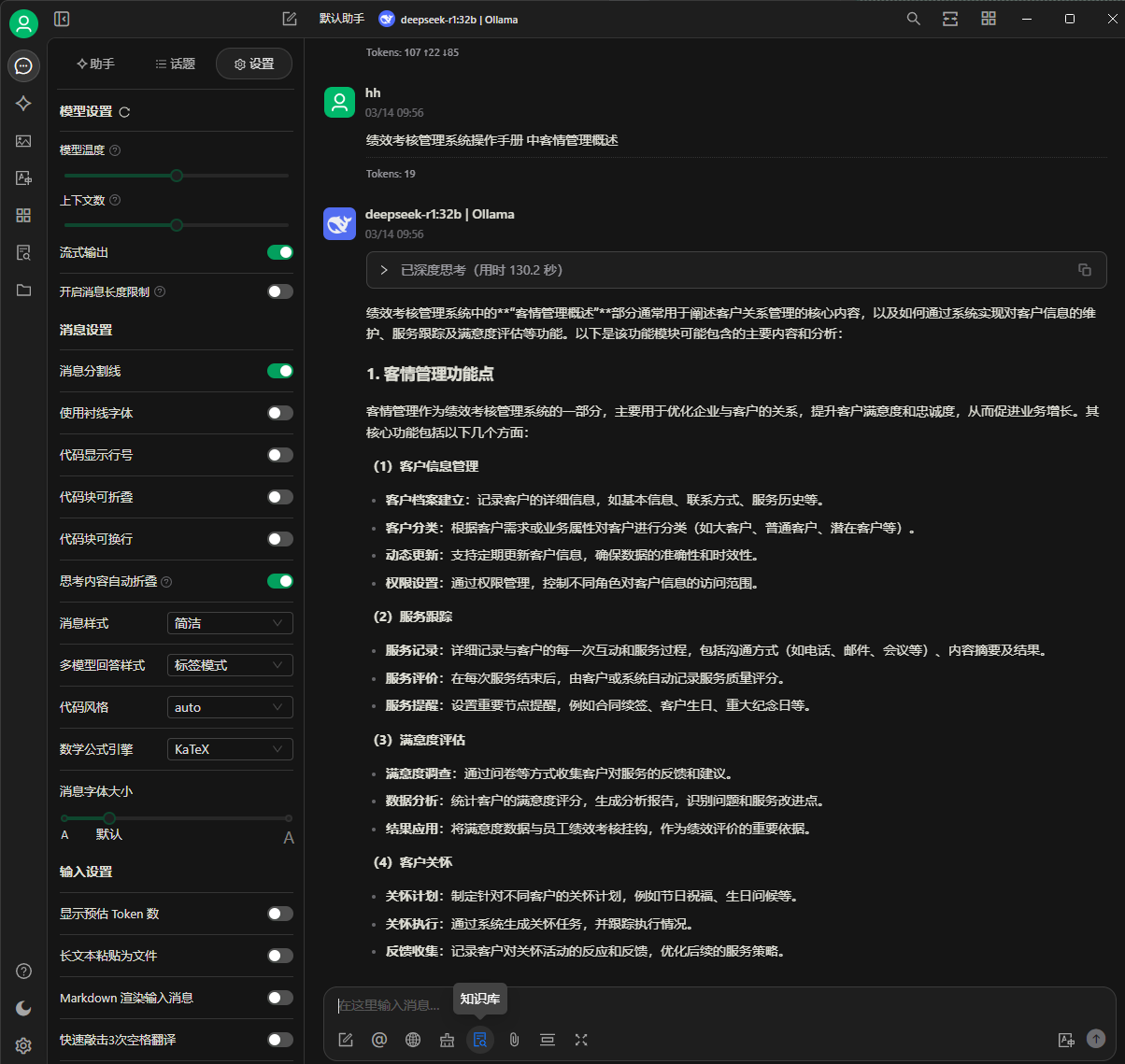Attach a file with the paperclip icon
1125x1064 pixels.
[514, 1040]
